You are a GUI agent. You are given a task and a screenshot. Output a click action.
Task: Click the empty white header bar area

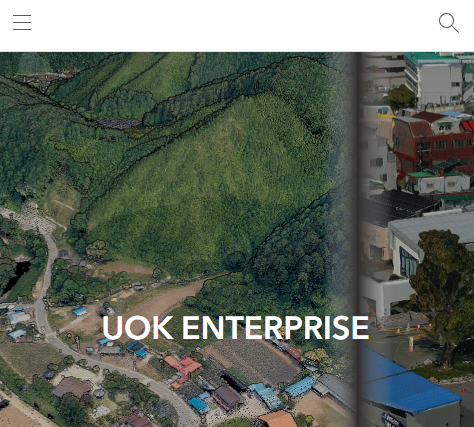click(233, 26)
